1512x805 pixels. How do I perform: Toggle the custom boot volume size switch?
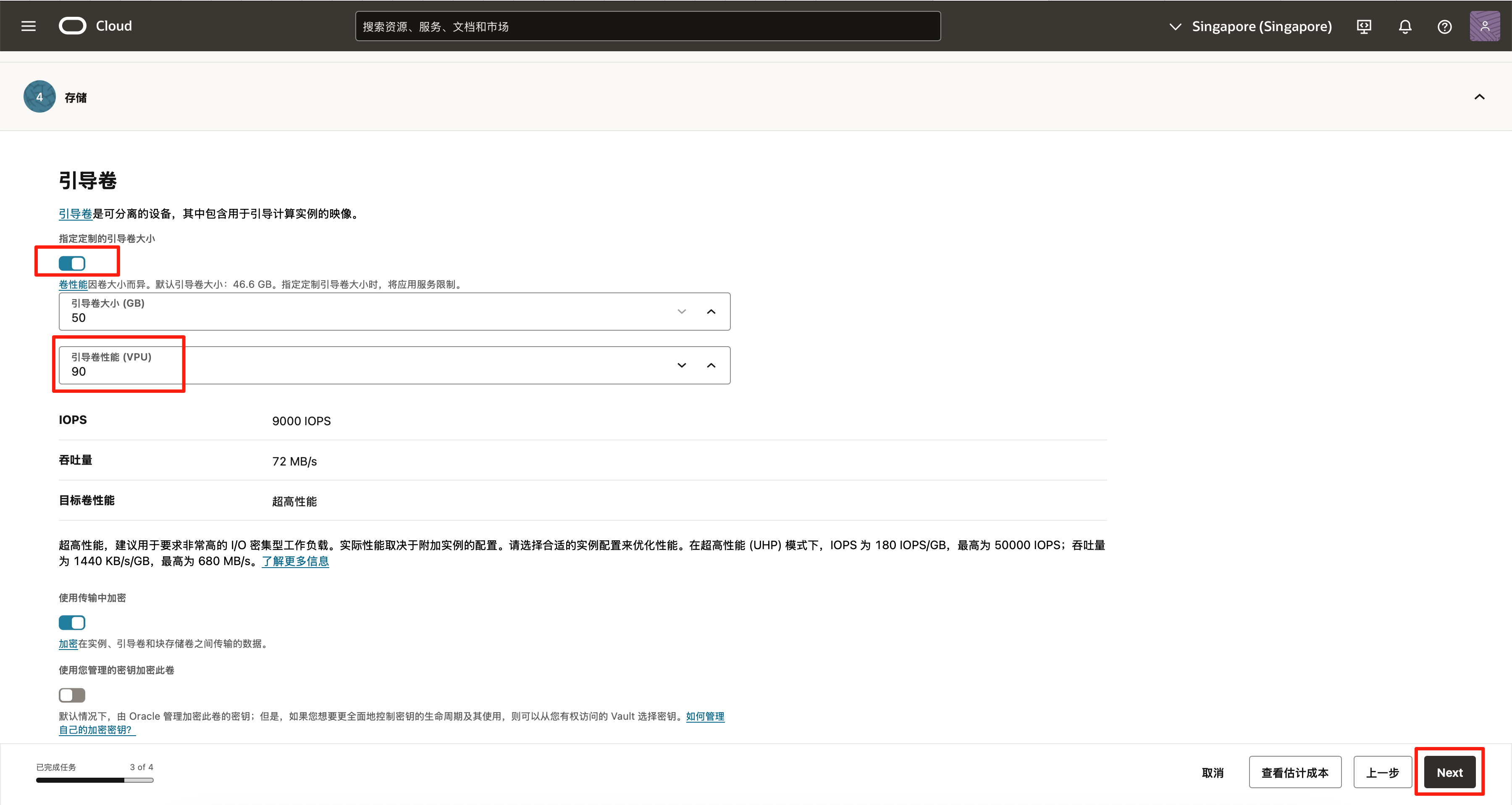point(72,263)
